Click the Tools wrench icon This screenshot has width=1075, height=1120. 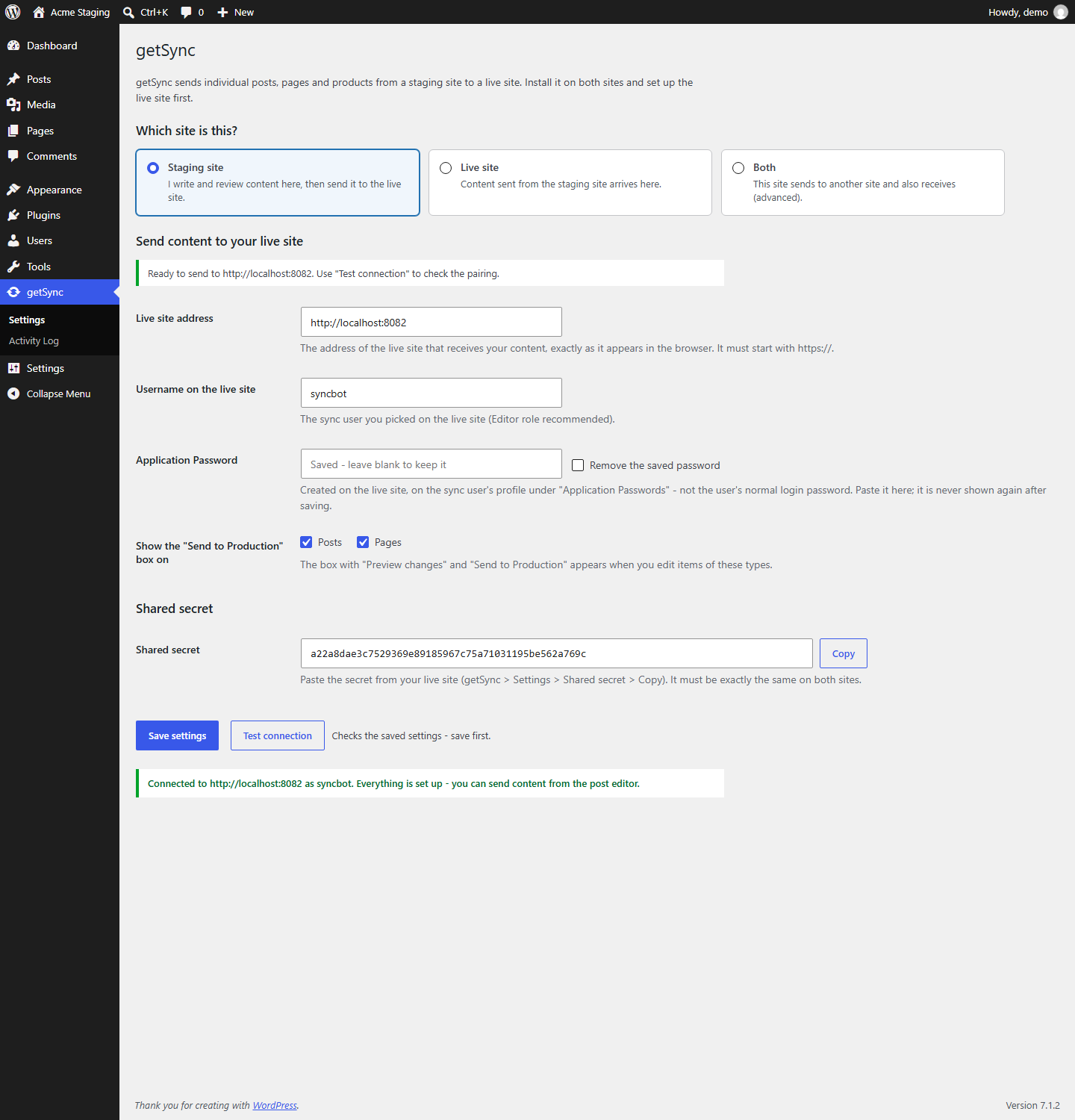pos(13,267)
